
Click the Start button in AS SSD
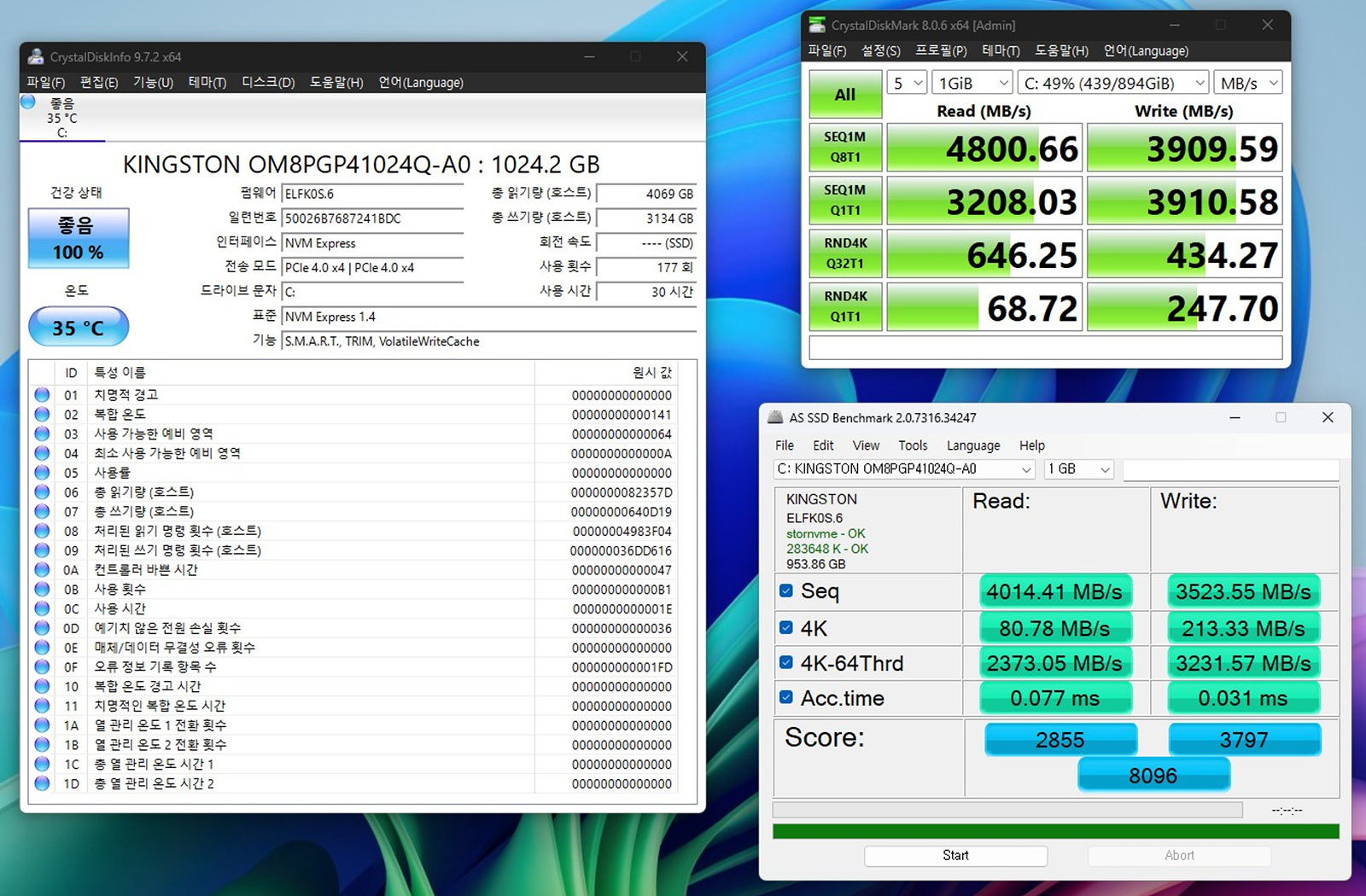point(955,856)
